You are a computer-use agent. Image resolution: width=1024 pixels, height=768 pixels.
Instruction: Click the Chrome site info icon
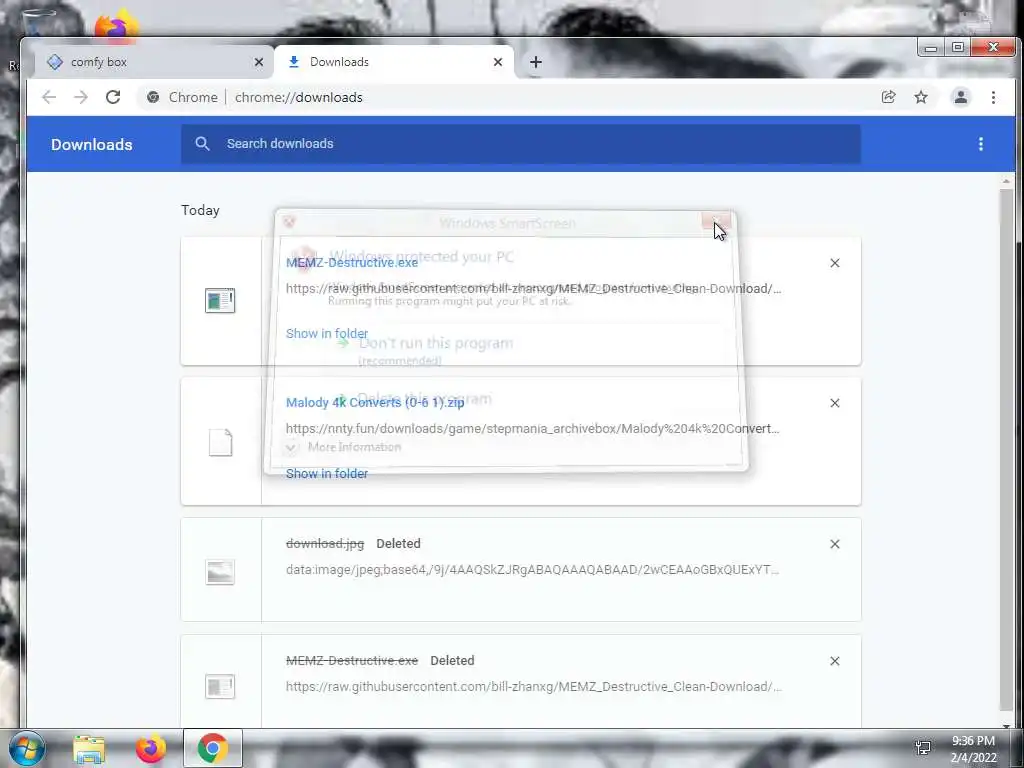tap(153, 97)
